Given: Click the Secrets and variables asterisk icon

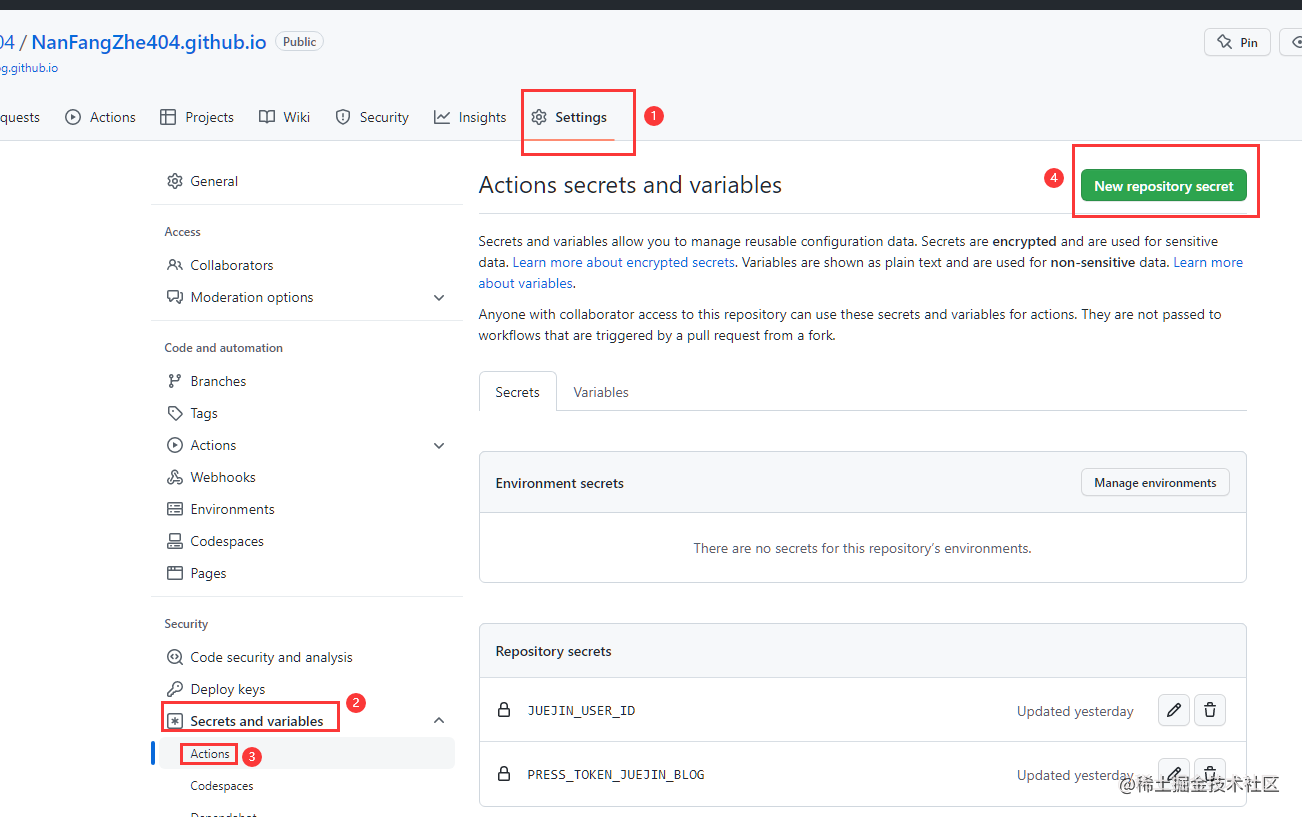Looking at the screenshot, I should 175,721.
